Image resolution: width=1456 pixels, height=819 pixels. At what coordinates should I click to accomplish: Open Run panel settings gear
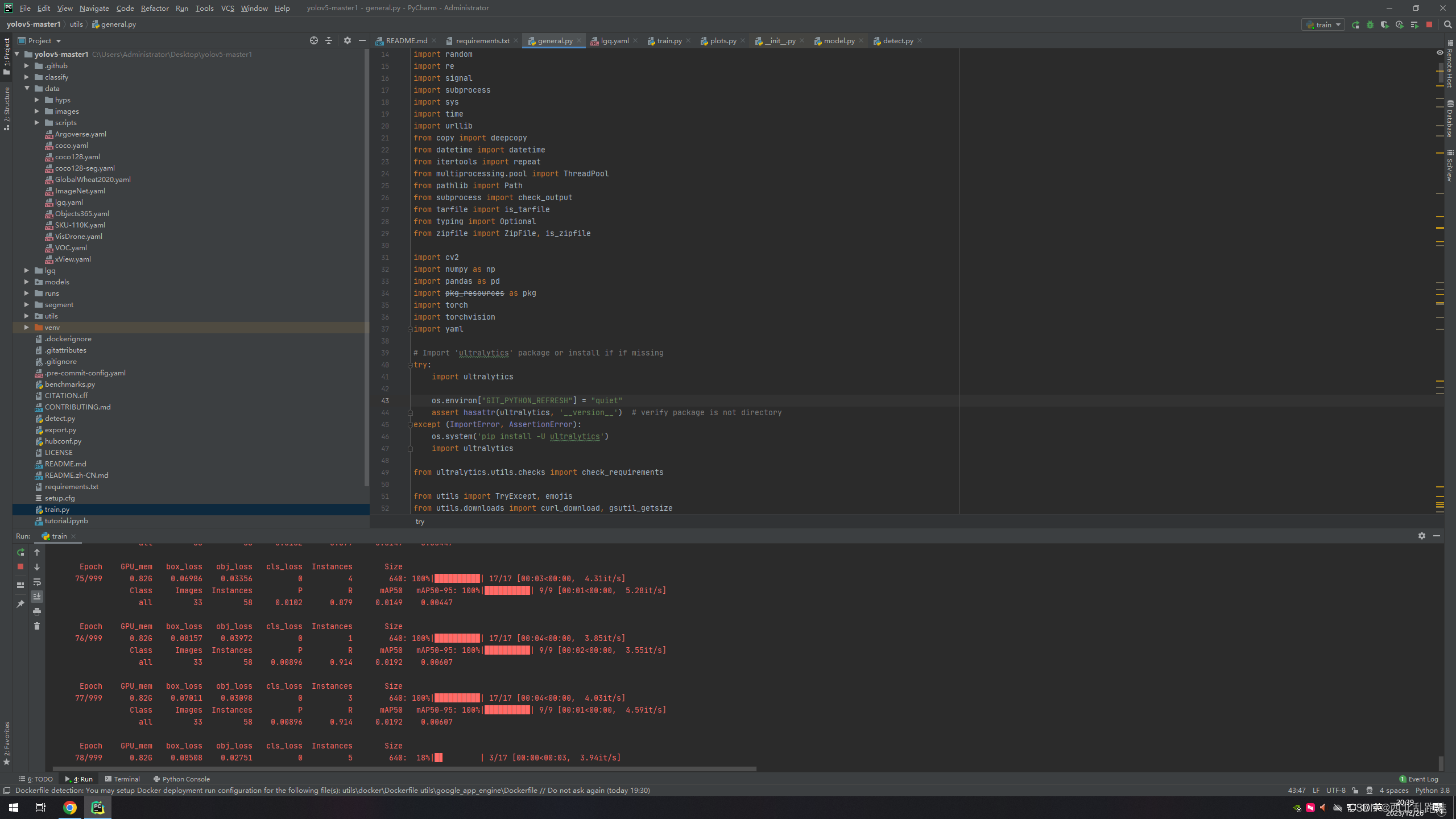point(1421,536)
